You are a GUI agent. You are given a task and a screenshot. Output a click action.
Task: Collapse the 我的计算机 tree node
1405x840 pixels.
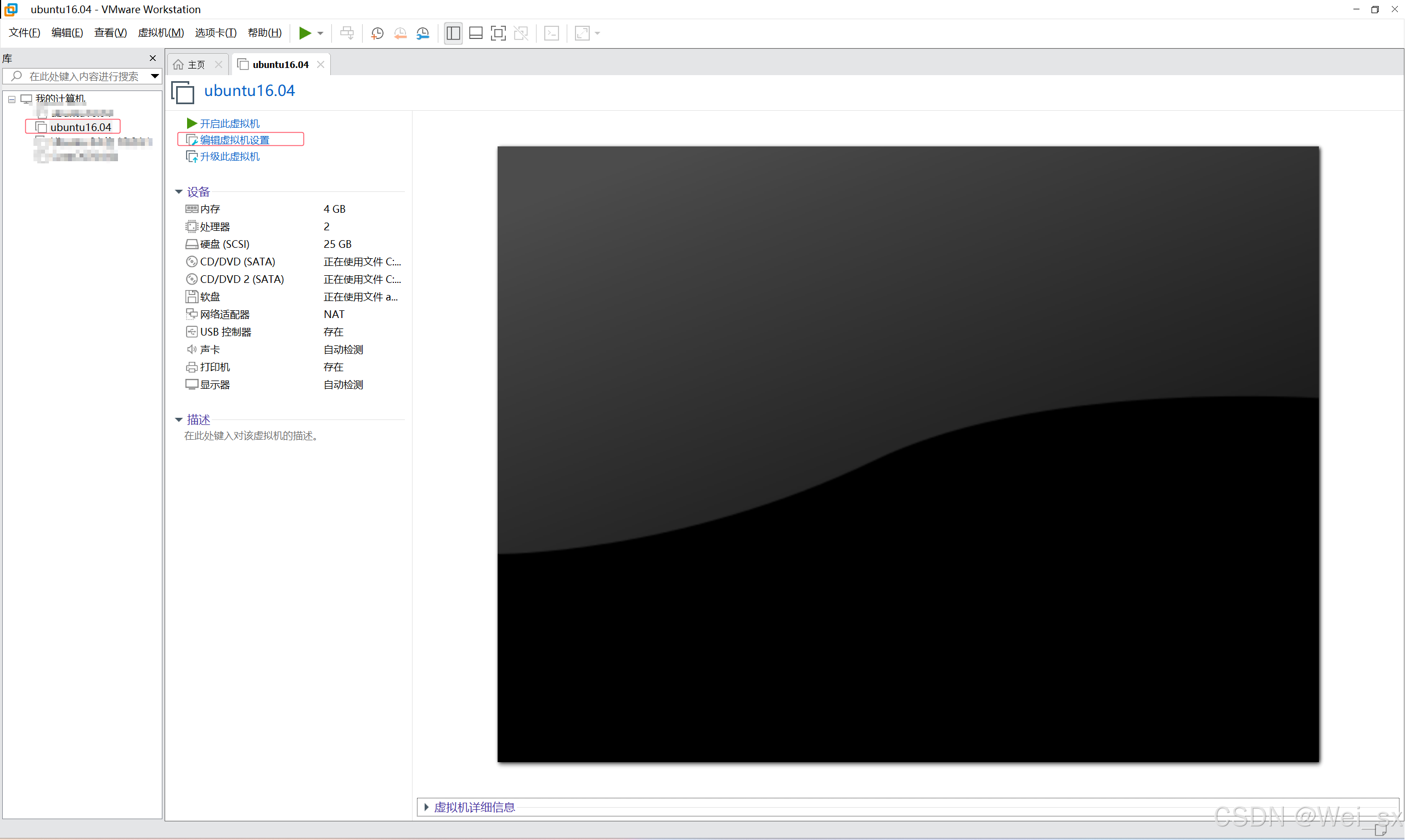[12, 99]
